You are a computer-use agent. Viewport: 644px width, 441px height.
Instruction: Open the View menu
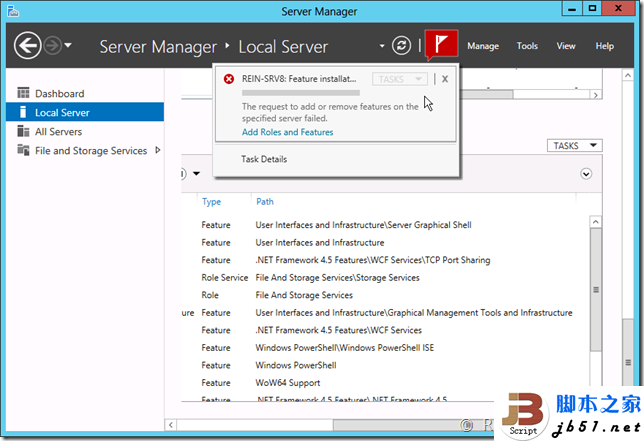[566, 46]
